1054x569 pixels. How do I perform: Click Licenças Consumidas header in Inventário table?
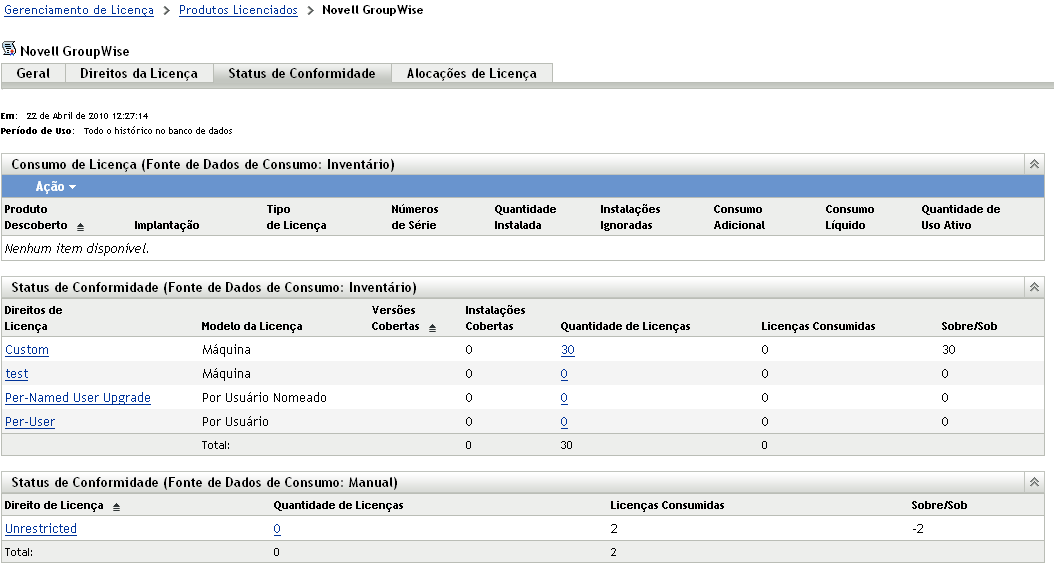(x=818, y=326)
